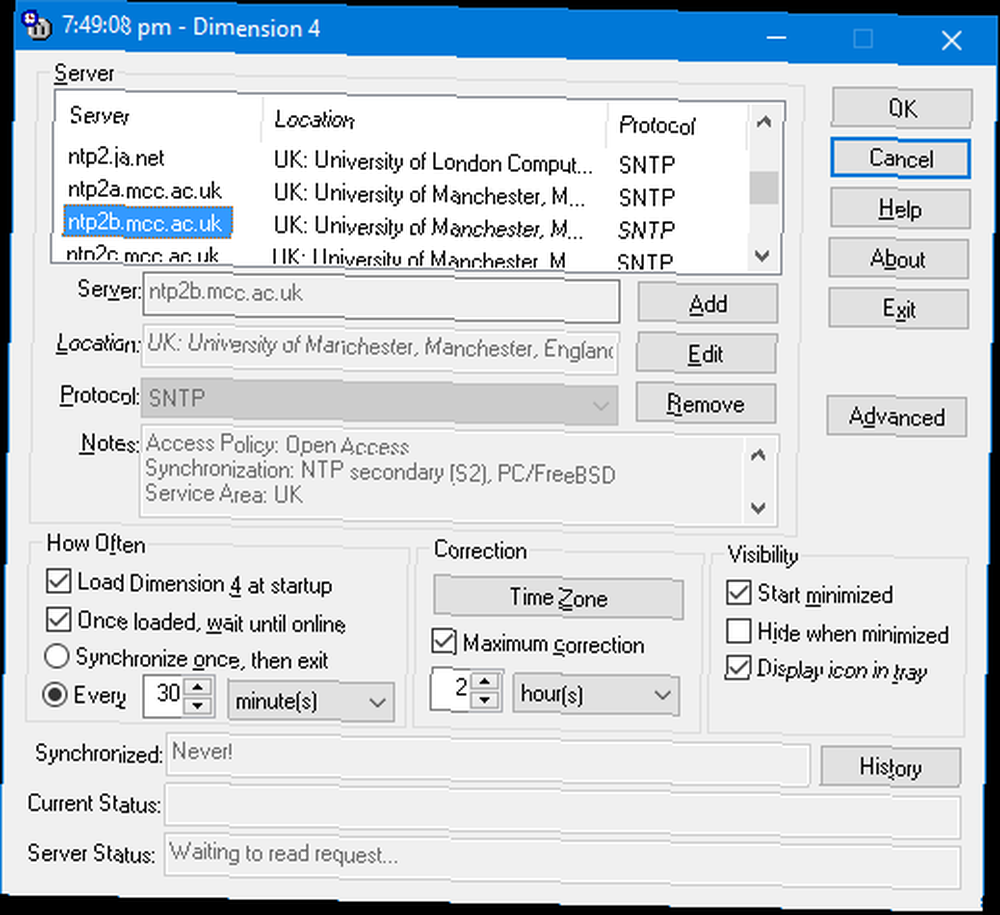Click the Location input field
Image resolution: width=1000 pixels, height=915 pixels.
pyautogui.click(x=380, y=348)
